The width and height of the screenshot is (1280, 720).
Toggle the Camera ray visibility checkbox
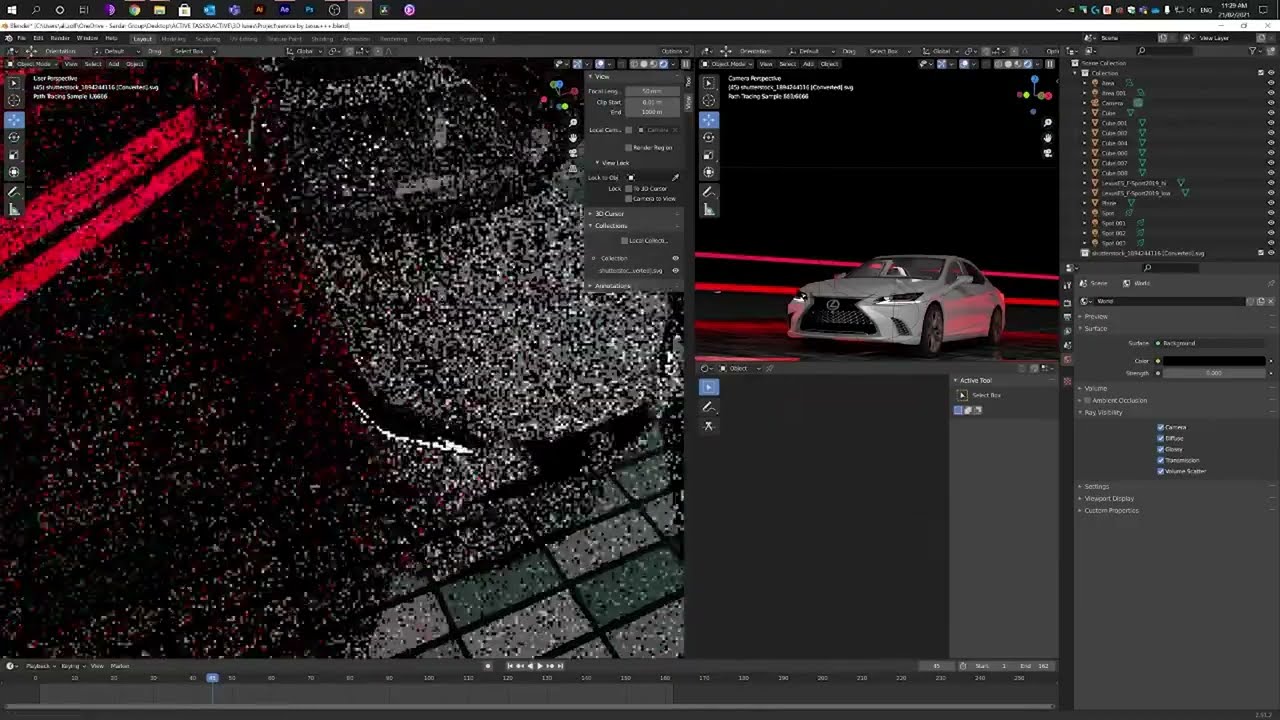coord(1161,427)
